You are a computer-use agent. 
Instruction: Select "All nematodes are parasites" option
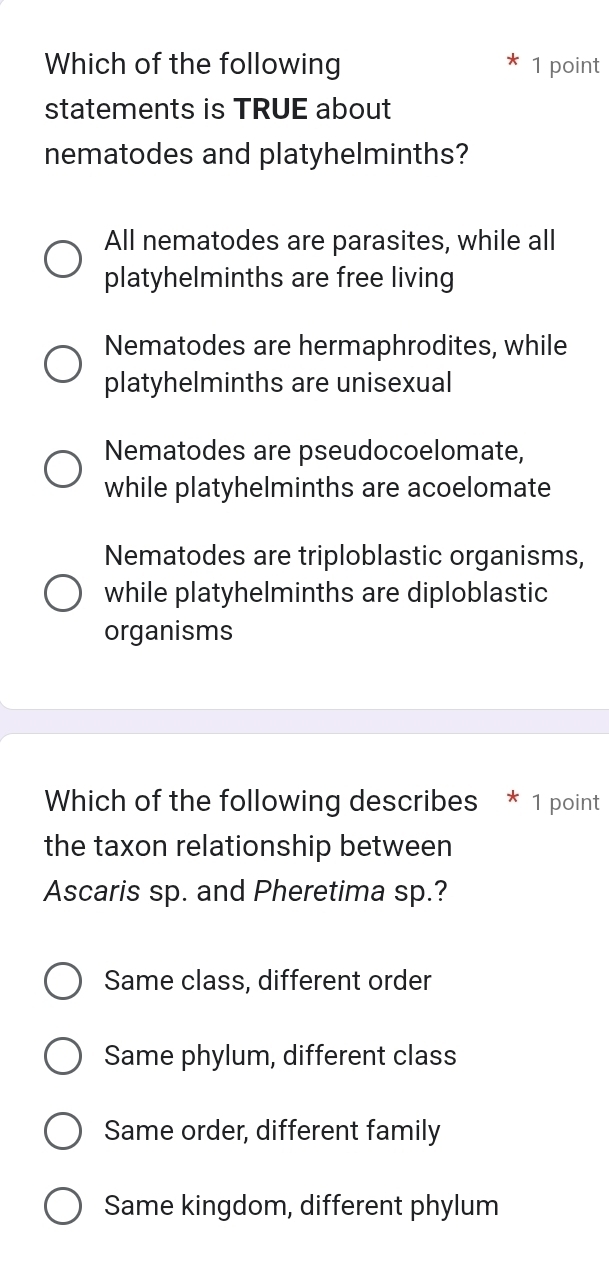[62, 258]
